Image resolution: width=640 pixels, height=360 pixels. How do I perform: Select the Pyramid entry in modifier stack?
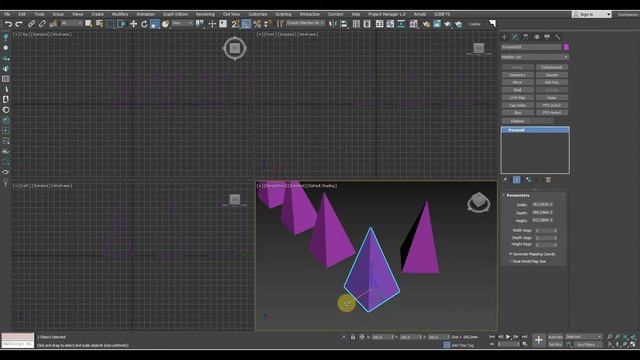(x=535, y=130)
